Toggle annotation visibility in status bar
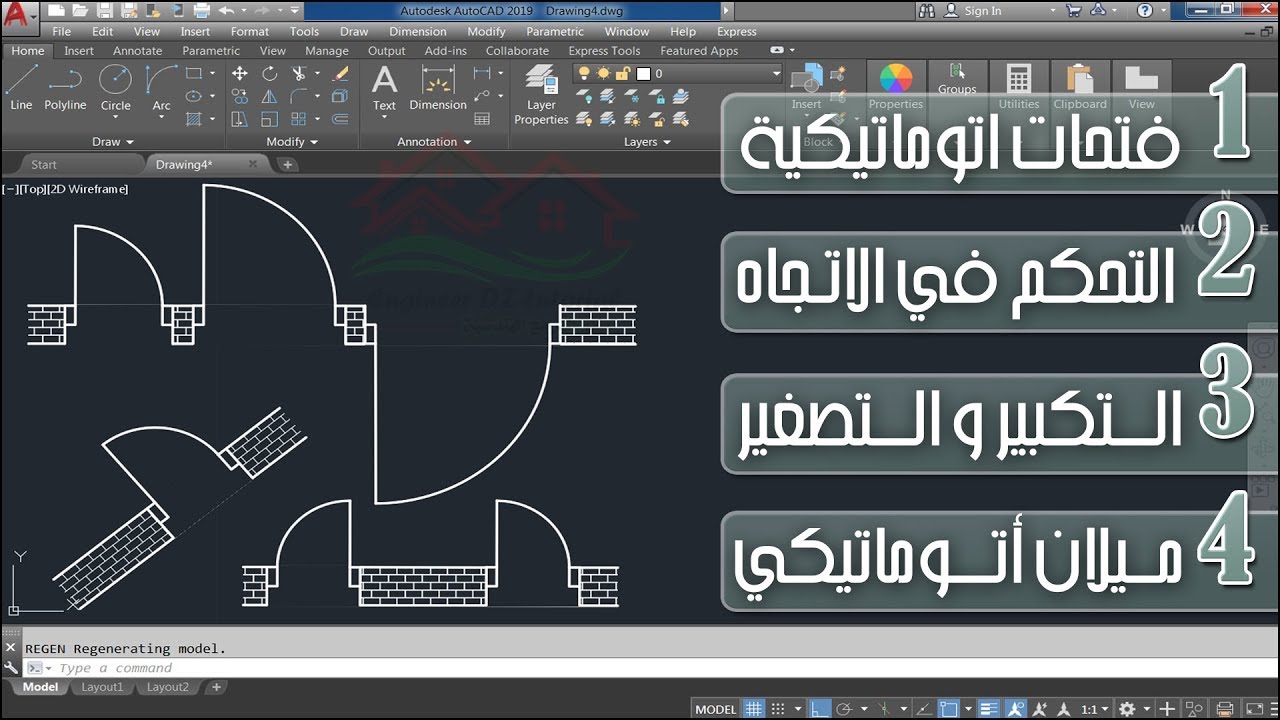 coord(1015,709)
